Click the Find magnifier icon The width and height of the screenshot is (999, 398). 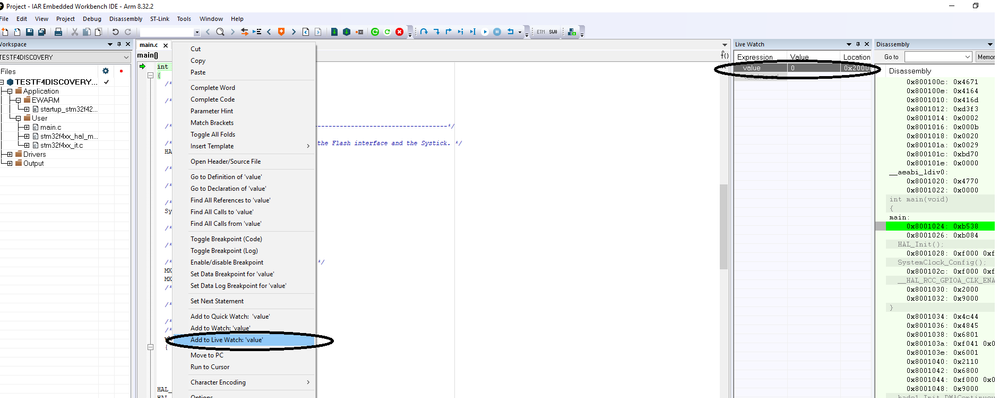pos(220,32)
